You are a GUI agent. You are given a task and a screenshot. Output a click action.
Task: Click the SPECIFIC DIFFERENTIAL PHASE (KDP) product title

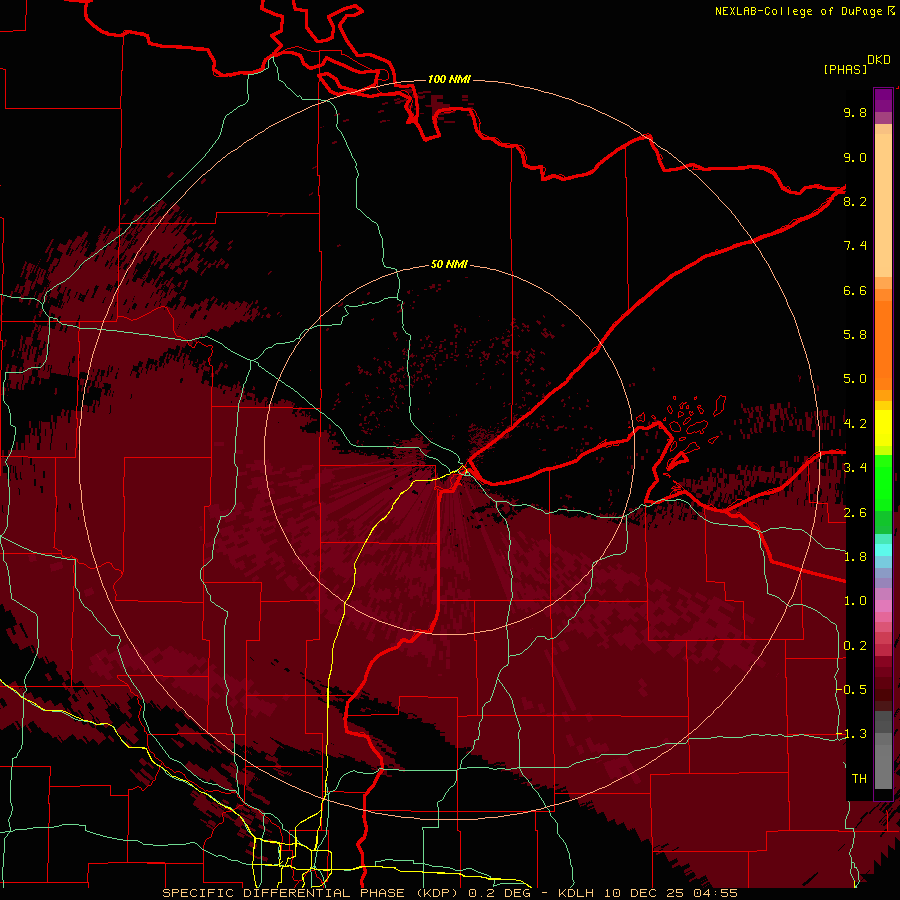click(x=312, y=893)
